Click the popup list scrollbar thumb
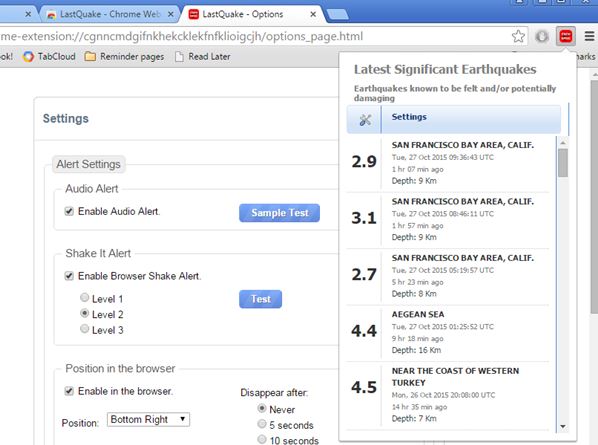 (x=563, y=163)
